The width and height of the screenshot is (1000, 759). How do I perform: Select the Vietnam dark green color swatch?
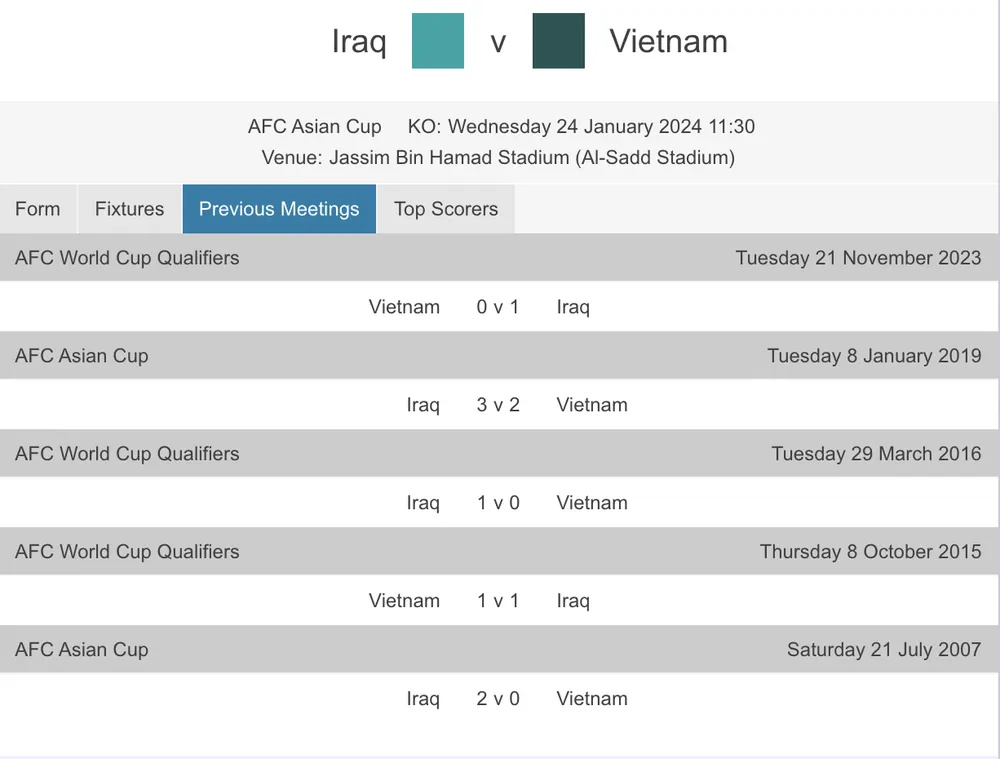coord(559,41)
